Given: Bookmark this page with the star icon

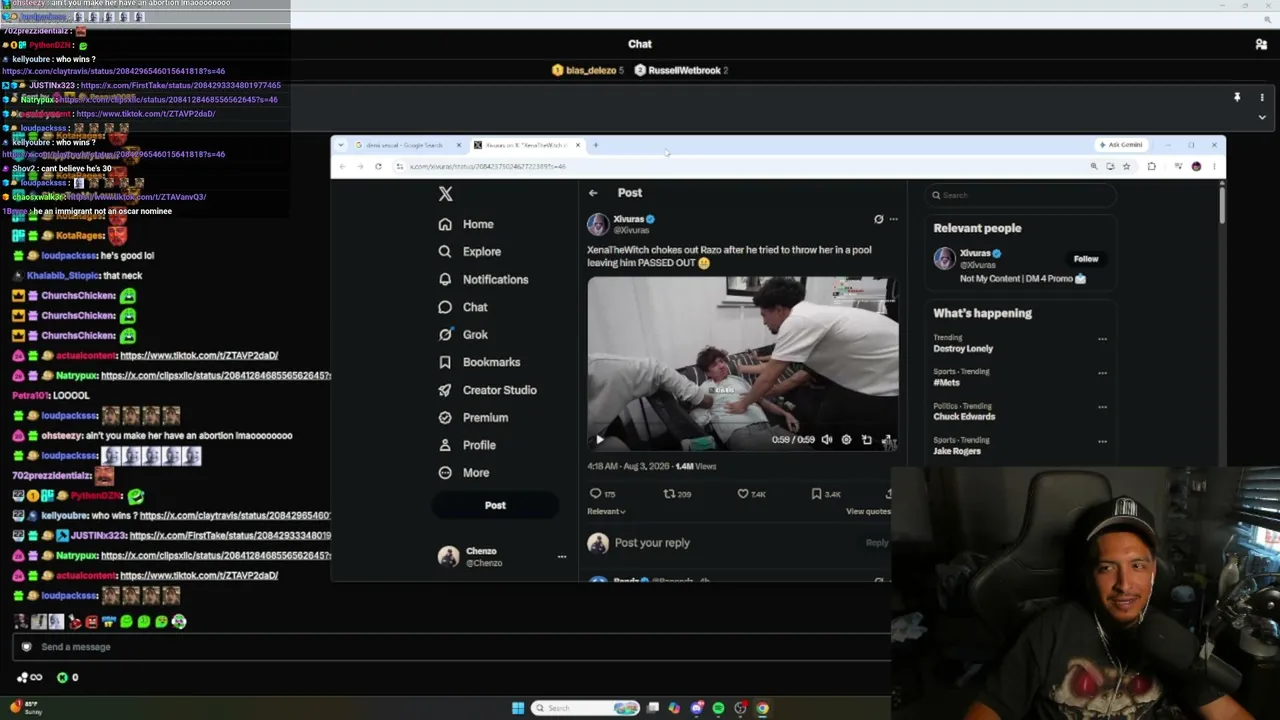Looking at the screenshot, I should point(1127,167).
